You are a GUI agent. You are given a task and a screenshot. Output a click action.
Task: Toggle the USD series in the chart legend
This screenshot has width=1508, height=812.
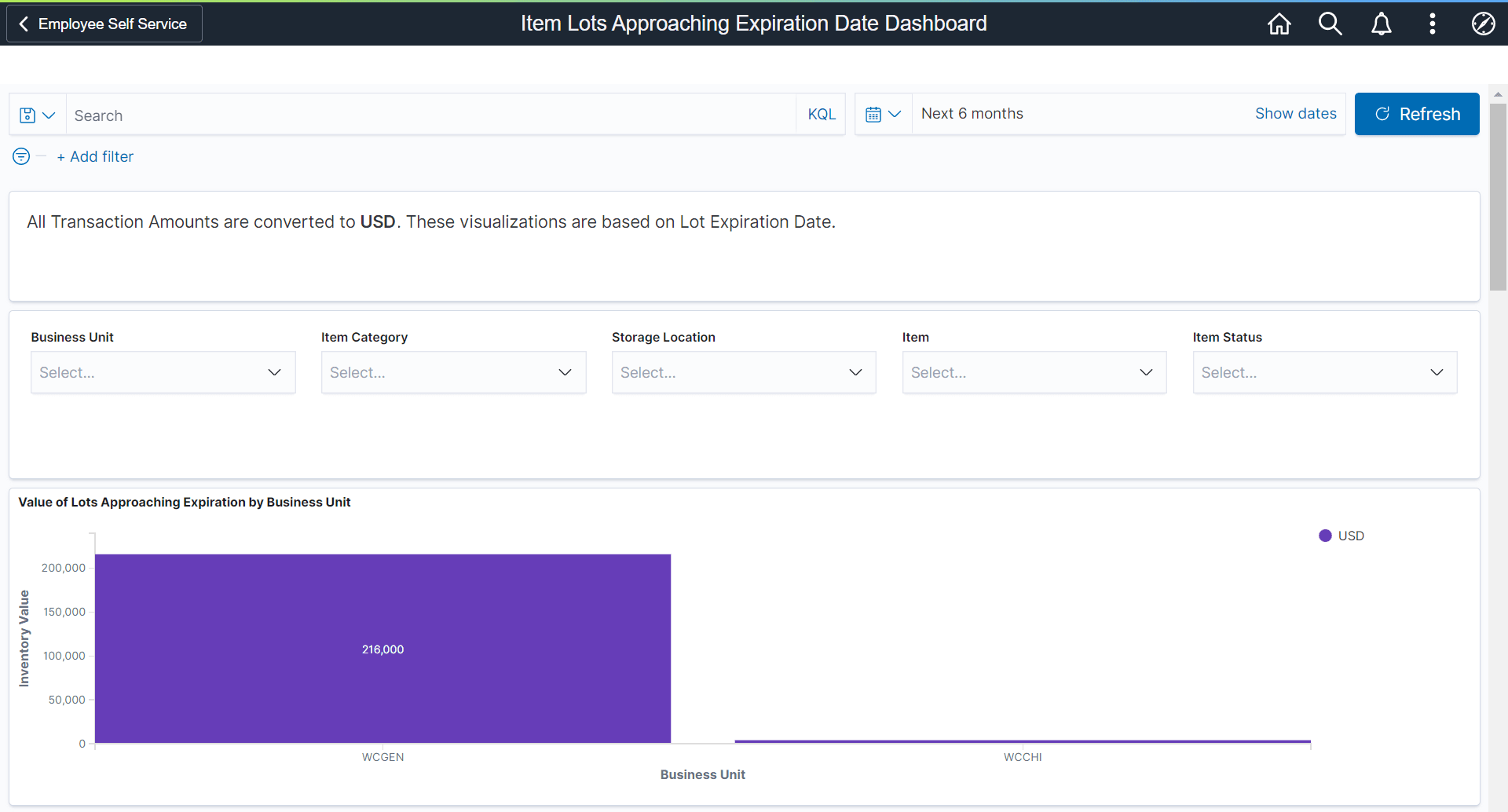[1341, 535]
